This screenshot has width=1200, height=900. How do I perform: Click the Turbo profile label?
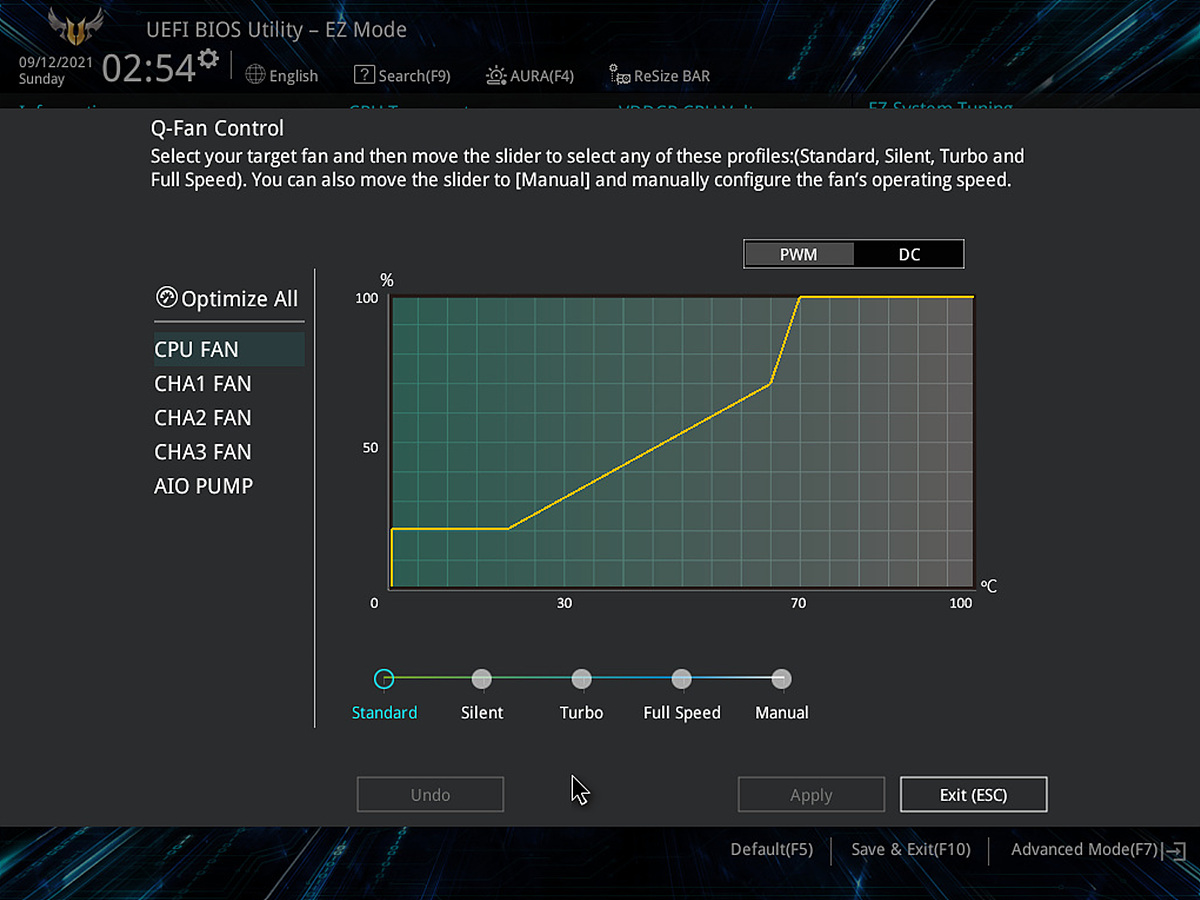coord(582,713)
